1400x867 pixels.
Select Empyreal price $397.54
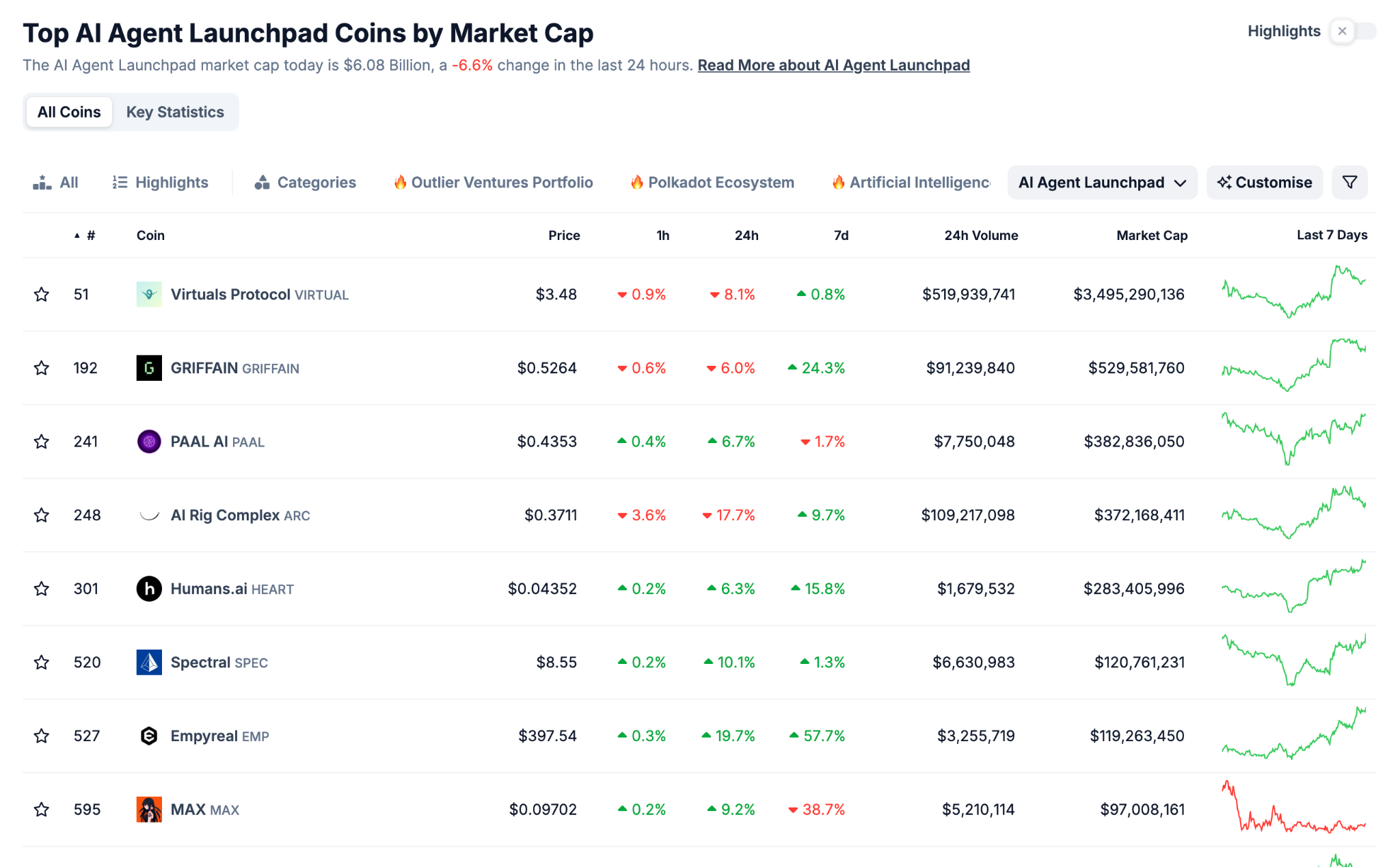[548, 736]
